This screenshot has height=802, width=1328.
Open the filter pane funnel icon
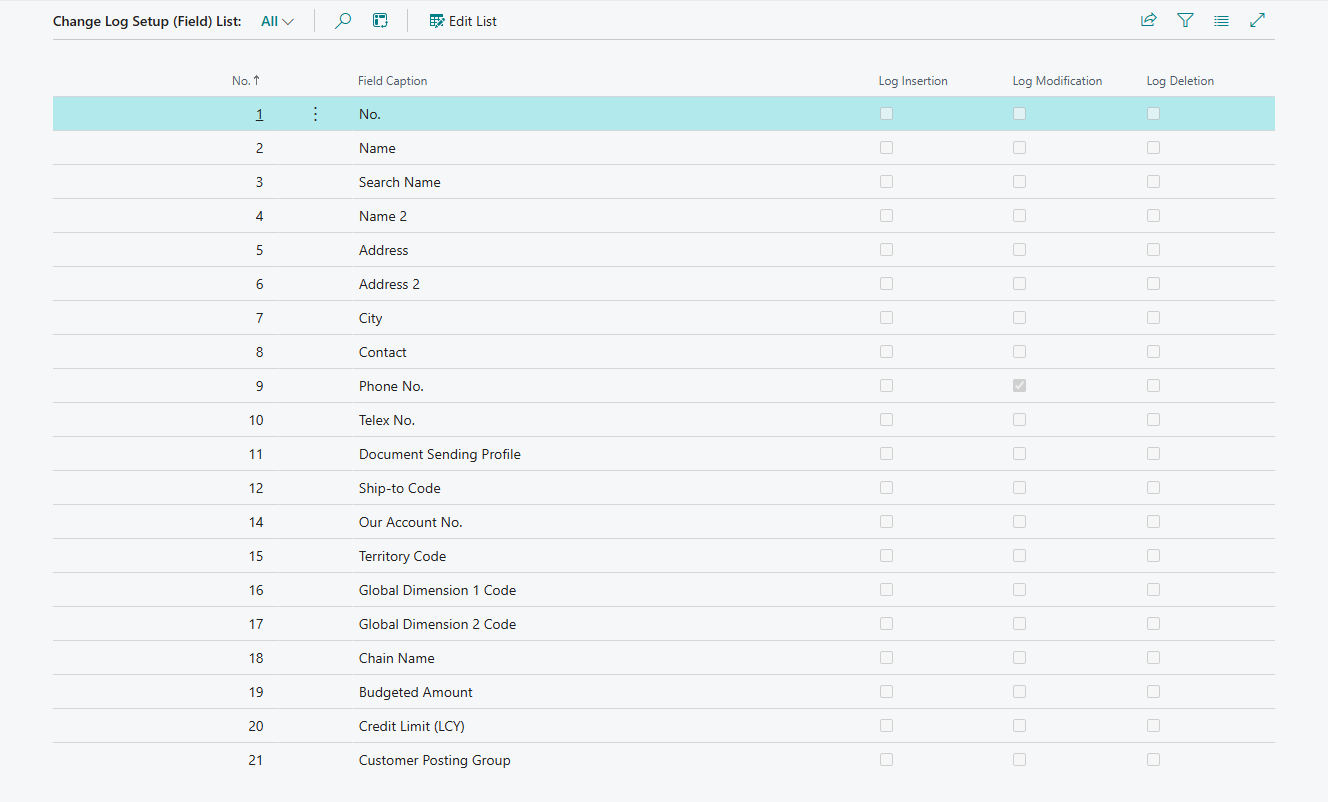(x=1185, y=20)
